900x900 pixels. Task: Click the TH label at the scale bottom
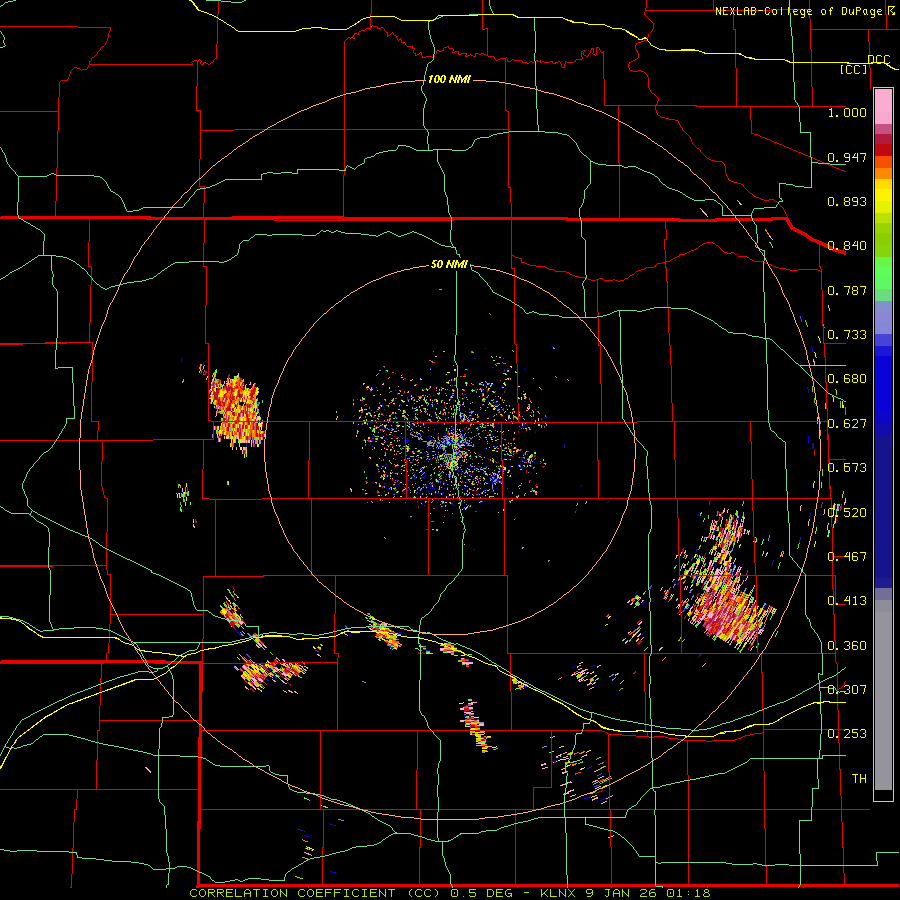tap(859, 778)
